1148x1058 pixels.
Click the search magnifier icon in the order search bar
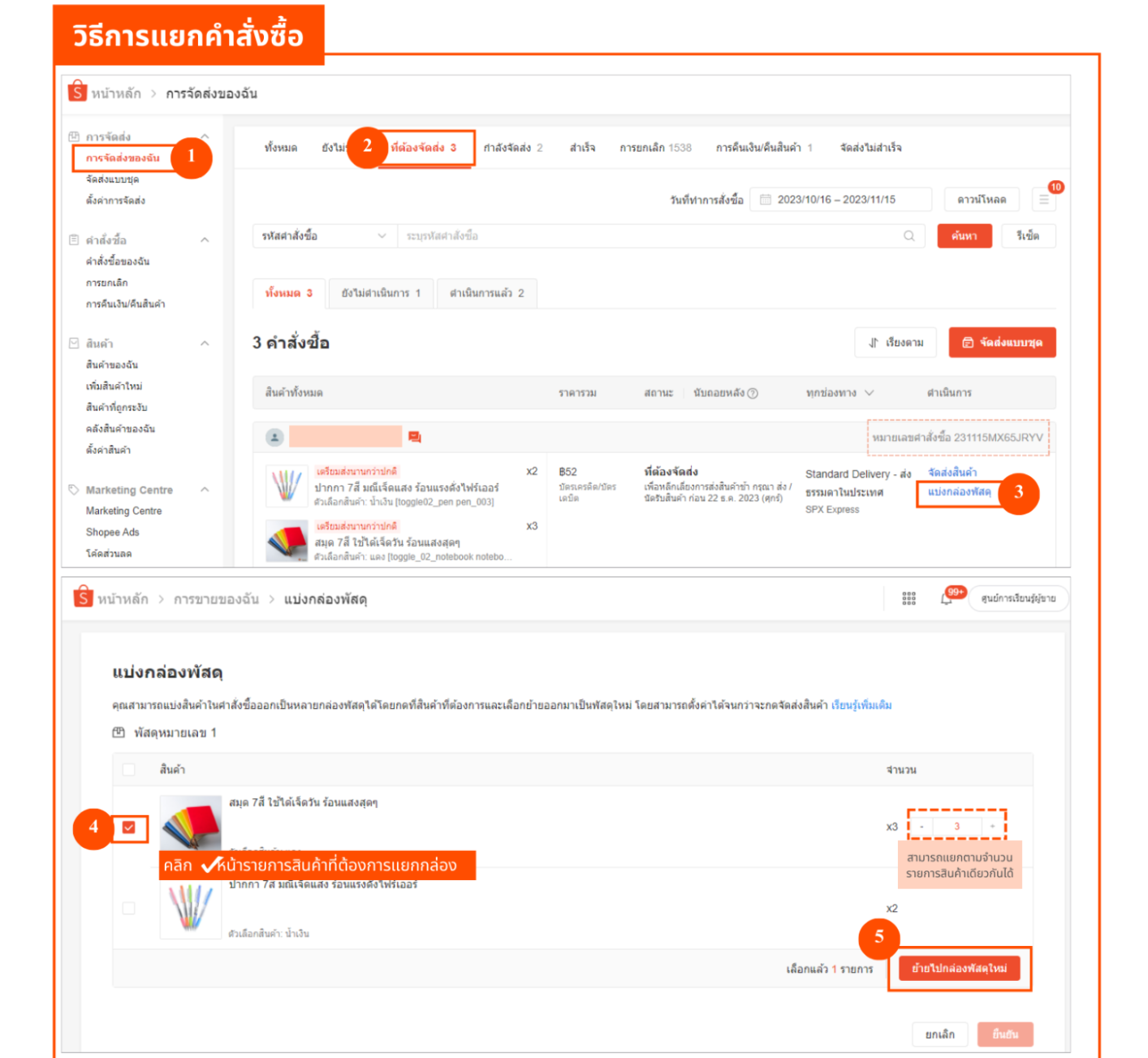tap(908, 235)
